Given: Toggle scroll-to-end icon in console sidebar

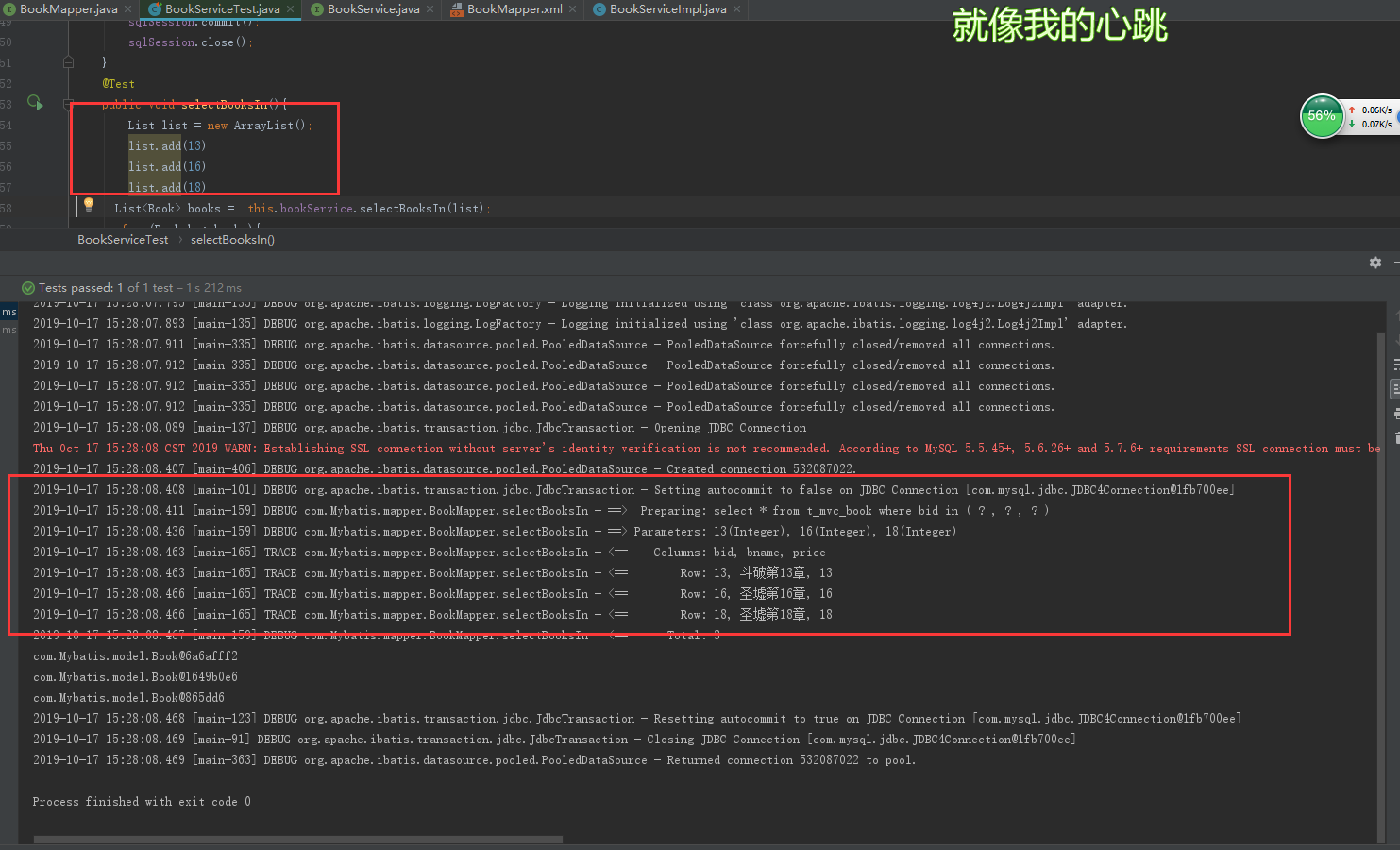Looking at the screenshot, I should point(1396,389).
